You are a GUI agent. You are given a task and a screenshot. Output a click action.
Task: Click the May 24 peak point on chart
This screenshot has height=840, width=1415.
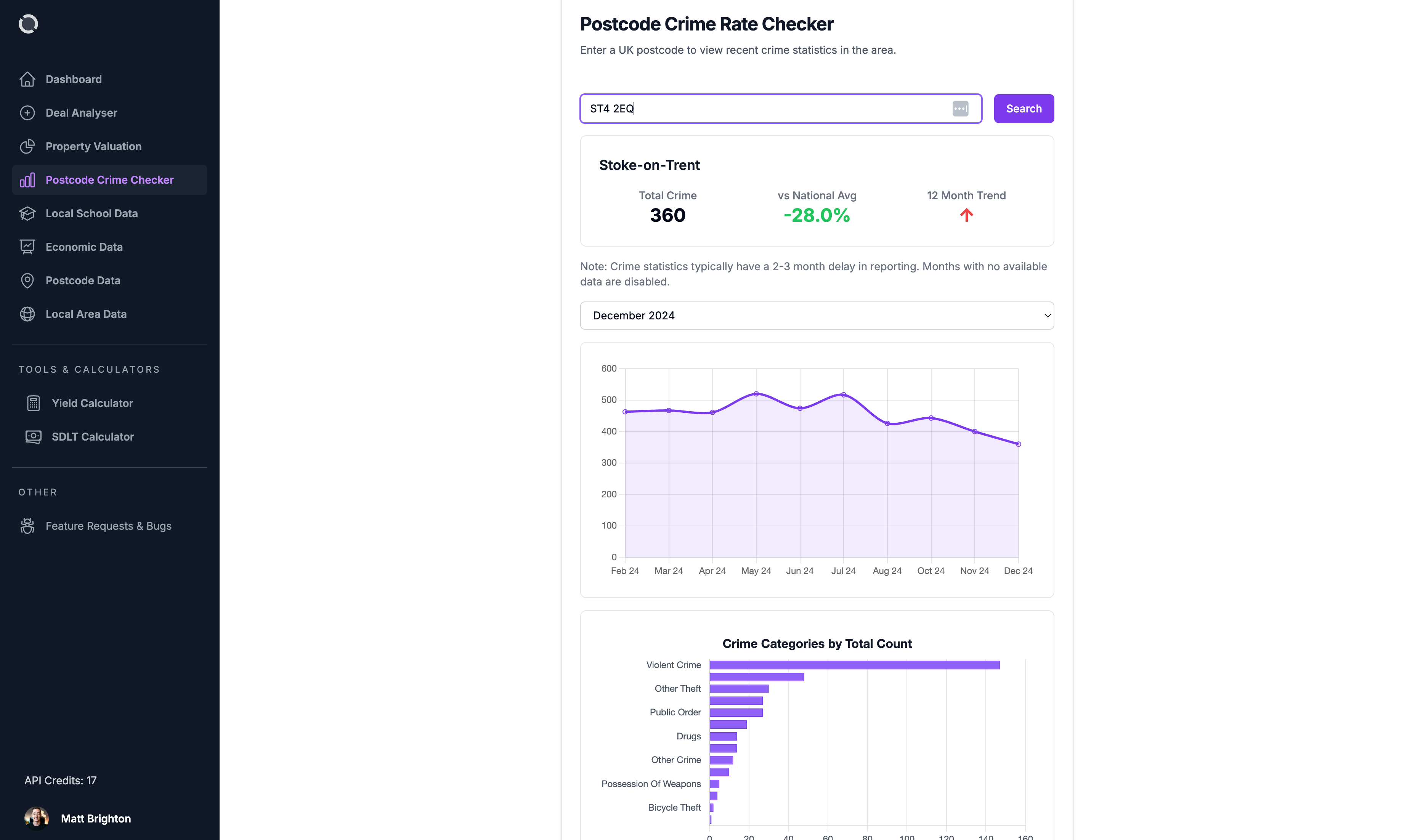(756, 394)
